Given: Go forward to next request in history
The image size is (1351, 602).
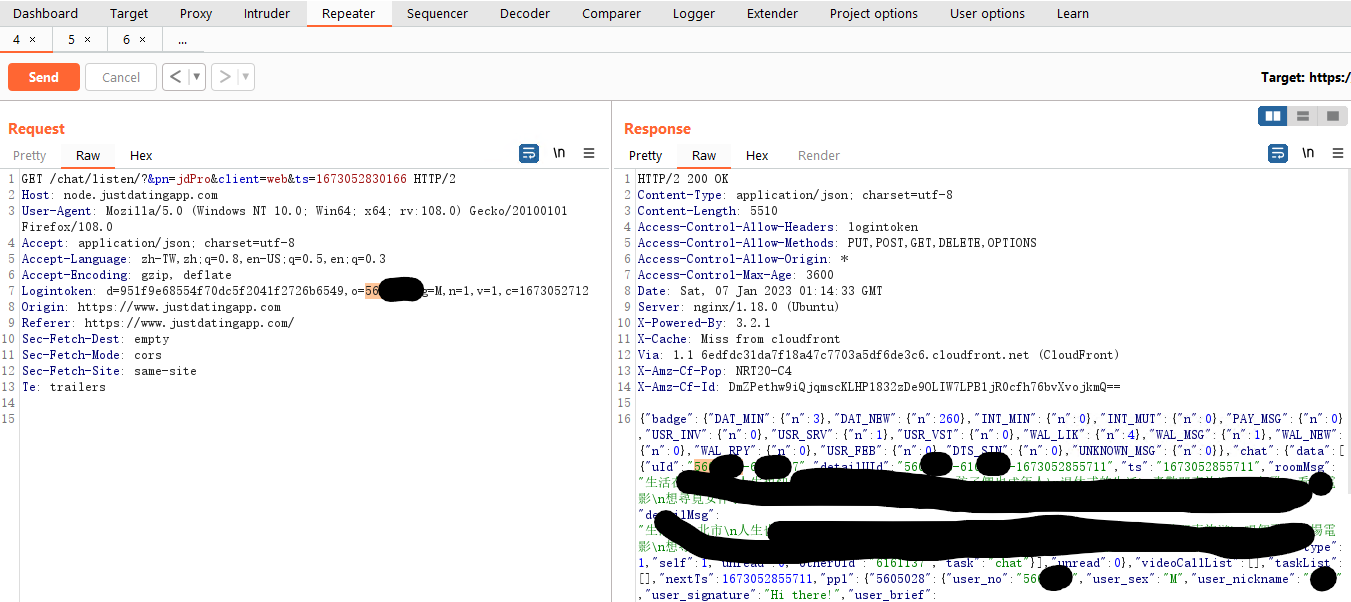Looking at the screenshot, I should (x=225, y=77).
